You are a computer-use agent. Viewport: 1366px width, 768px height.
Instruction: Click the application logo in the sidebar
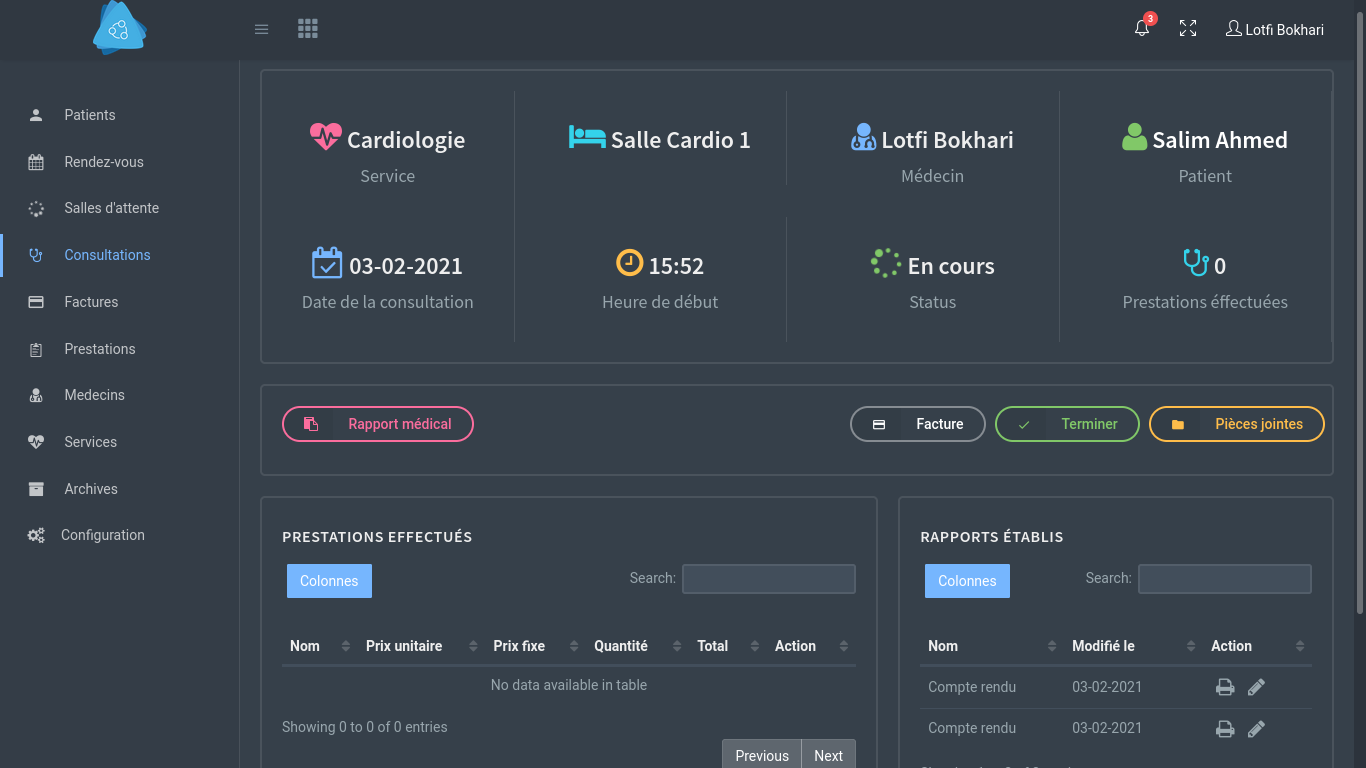120,27
